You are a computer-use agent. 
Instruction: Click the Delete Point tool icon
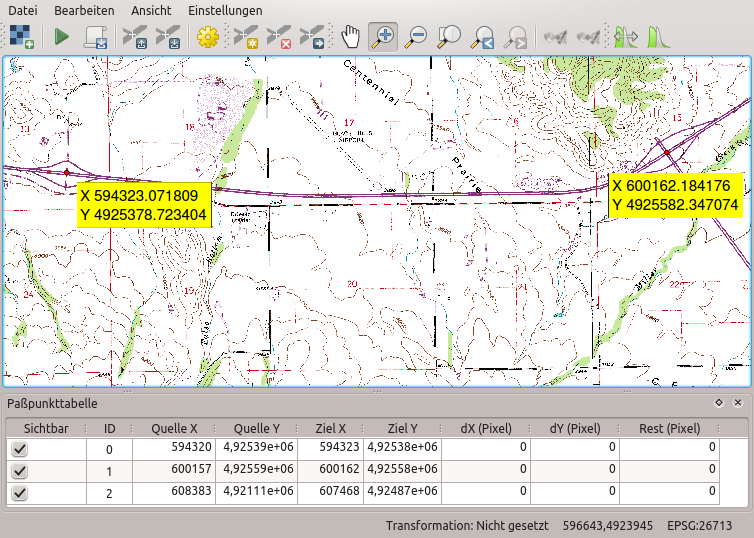coord(279,38)
